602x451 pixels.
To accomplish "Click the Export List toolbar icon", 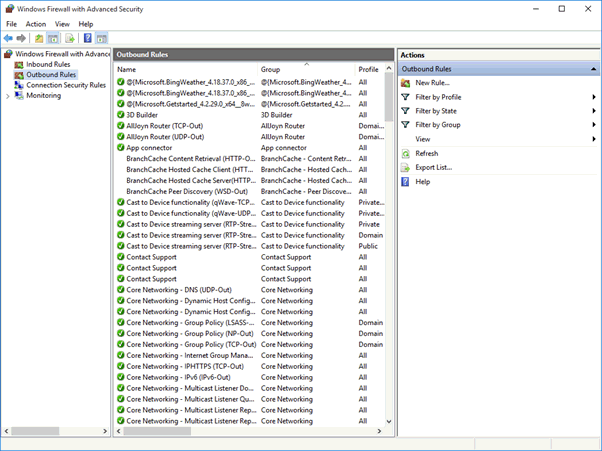I will click(69, 38).
